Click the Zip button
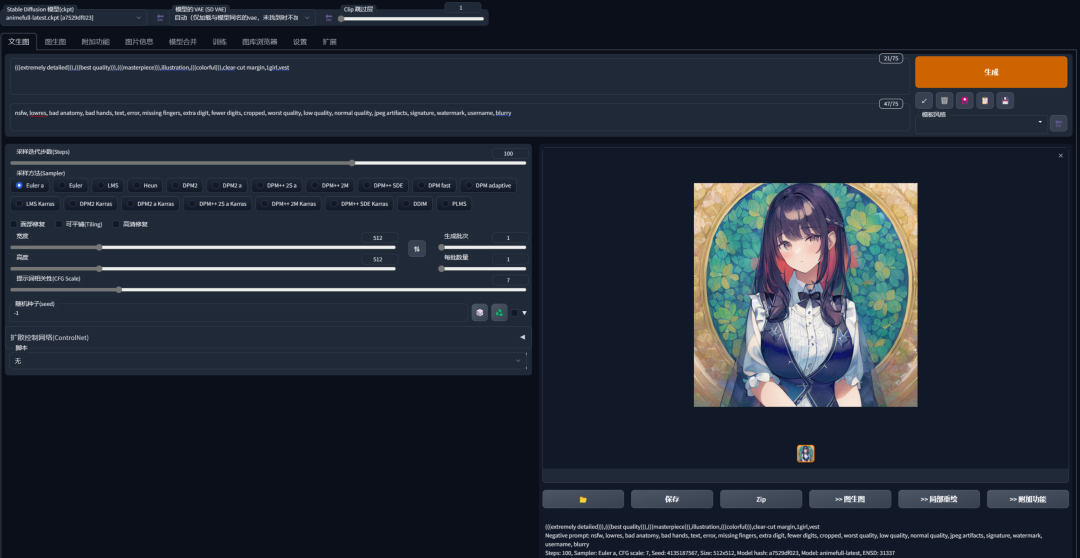 [761, 499]
